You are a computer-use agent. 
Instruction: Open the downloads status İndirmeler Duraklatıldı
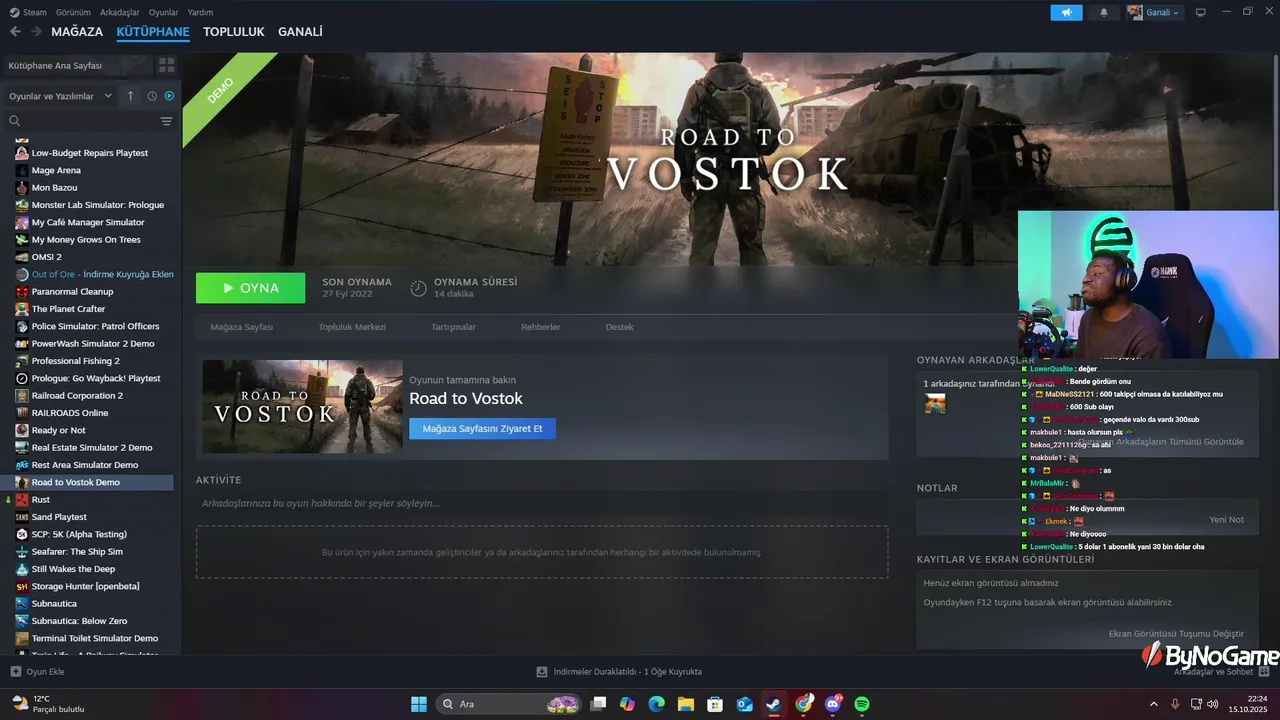619,672
